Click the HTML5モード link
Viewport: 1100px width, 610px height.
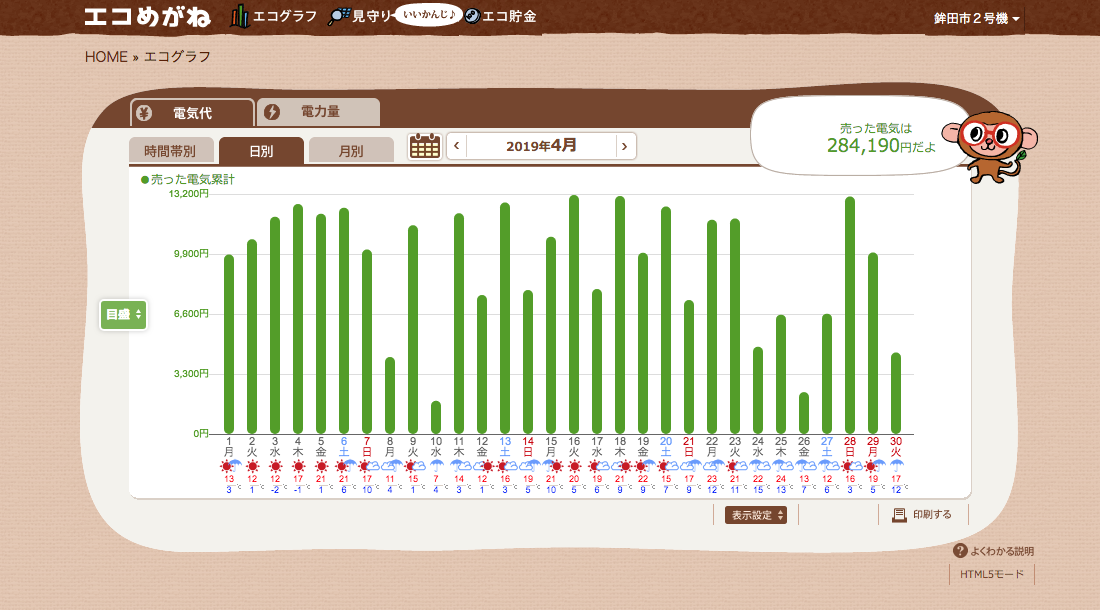coord(991,574)
